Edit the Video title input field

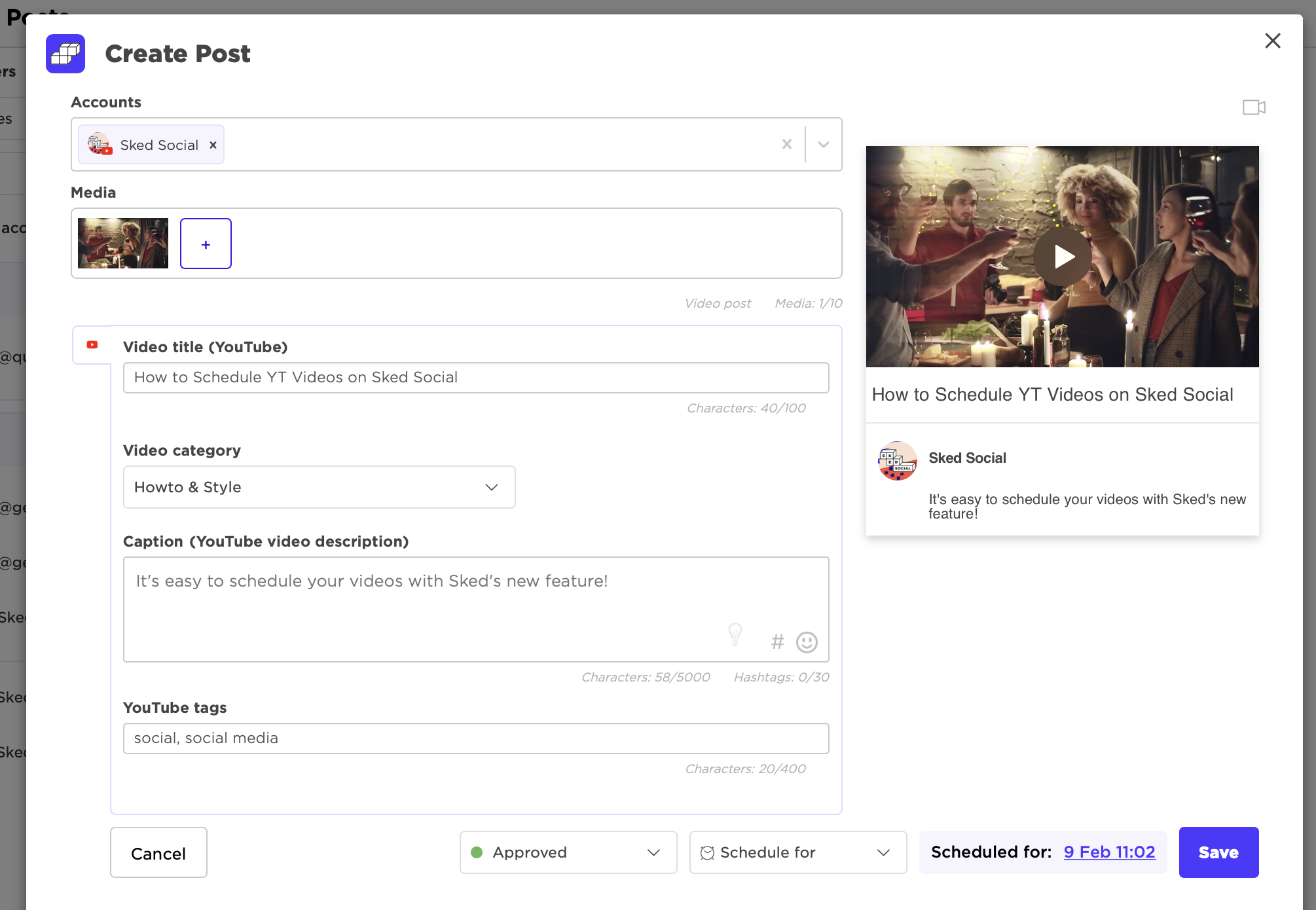click(476, 378)
